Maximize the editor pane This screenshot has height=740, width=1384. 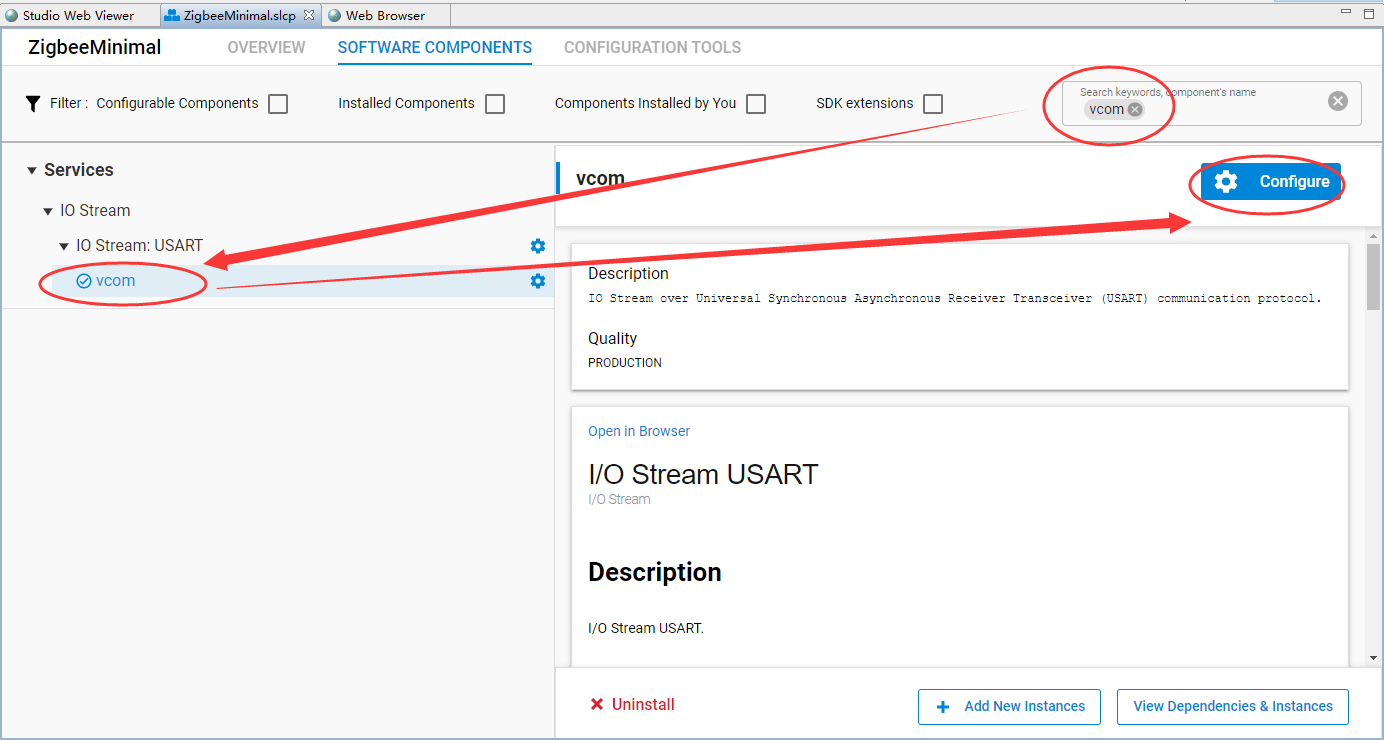click(1368, 13)
